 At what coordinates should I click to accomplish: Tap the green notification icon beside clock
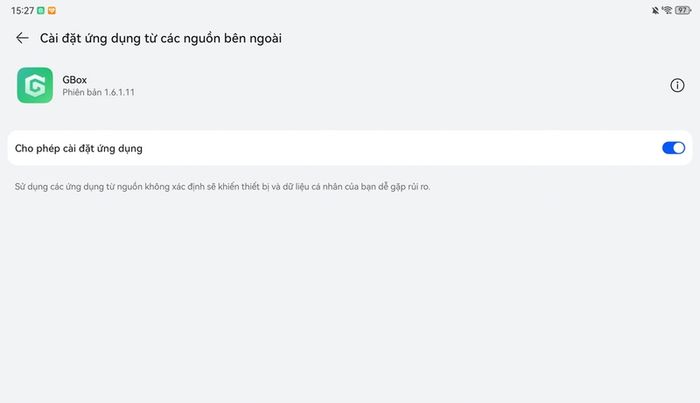click(41, 10)
